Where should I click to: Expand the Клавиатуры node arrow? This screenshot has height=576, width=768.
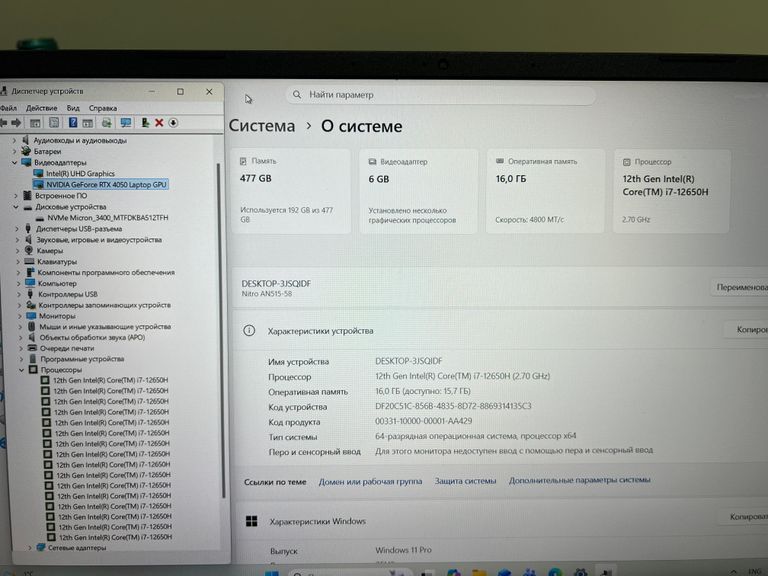18,262
